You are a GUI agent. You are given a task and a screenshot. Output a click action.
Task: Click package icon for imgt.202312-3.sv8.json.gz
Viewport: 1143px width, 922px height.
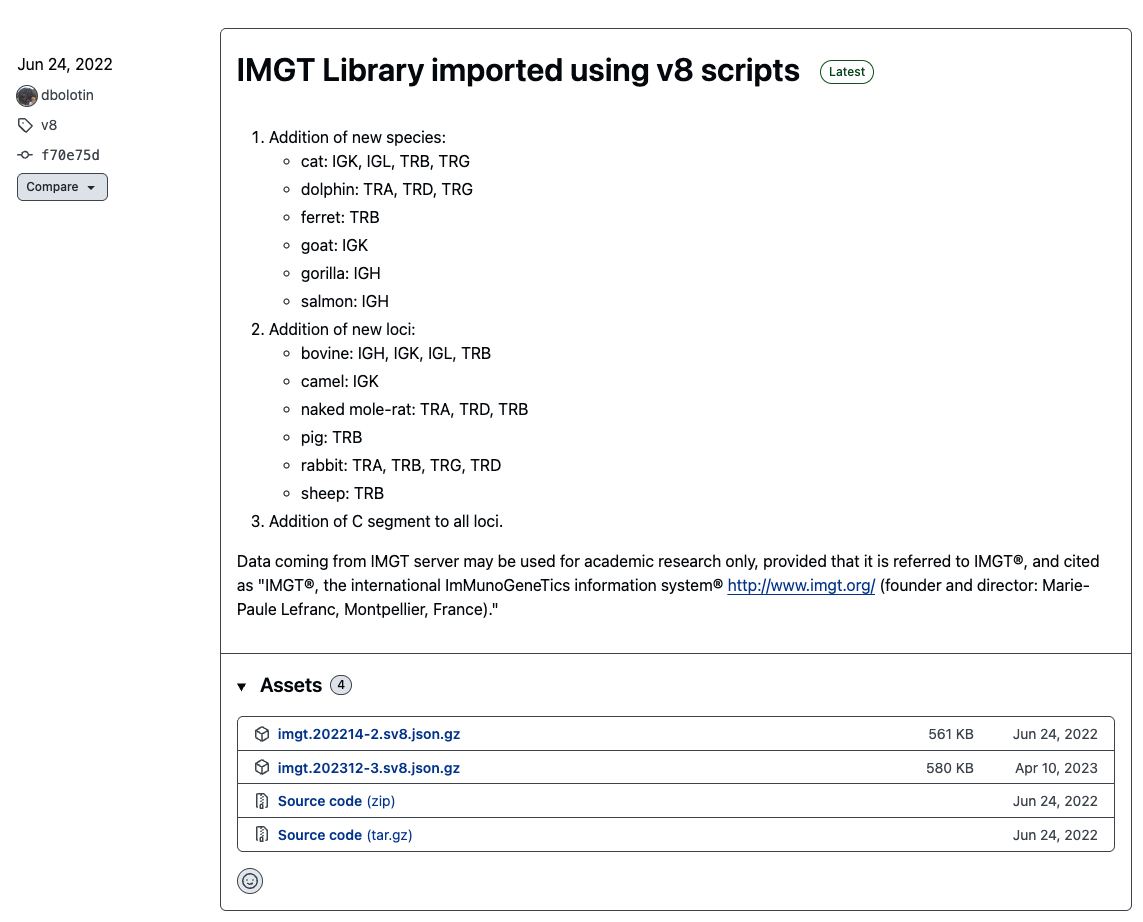261,768
